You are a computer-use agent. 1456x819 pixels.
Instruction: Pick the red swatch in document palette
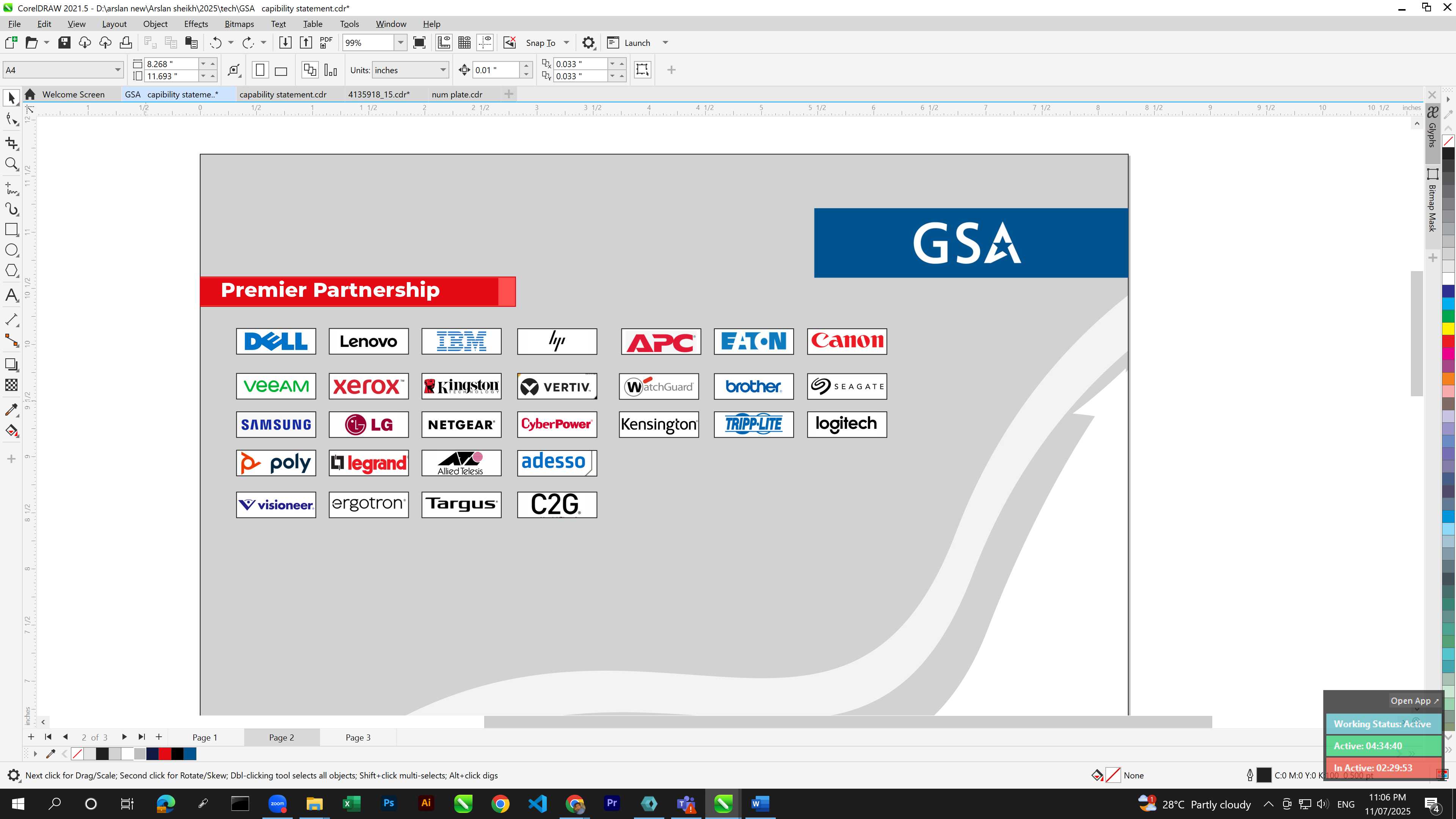click(165, 754)
